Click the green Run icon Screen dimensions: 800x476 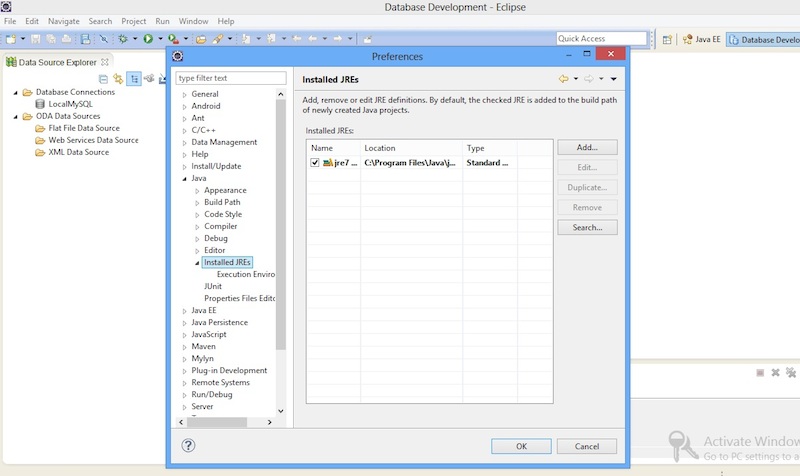point(148,39)
